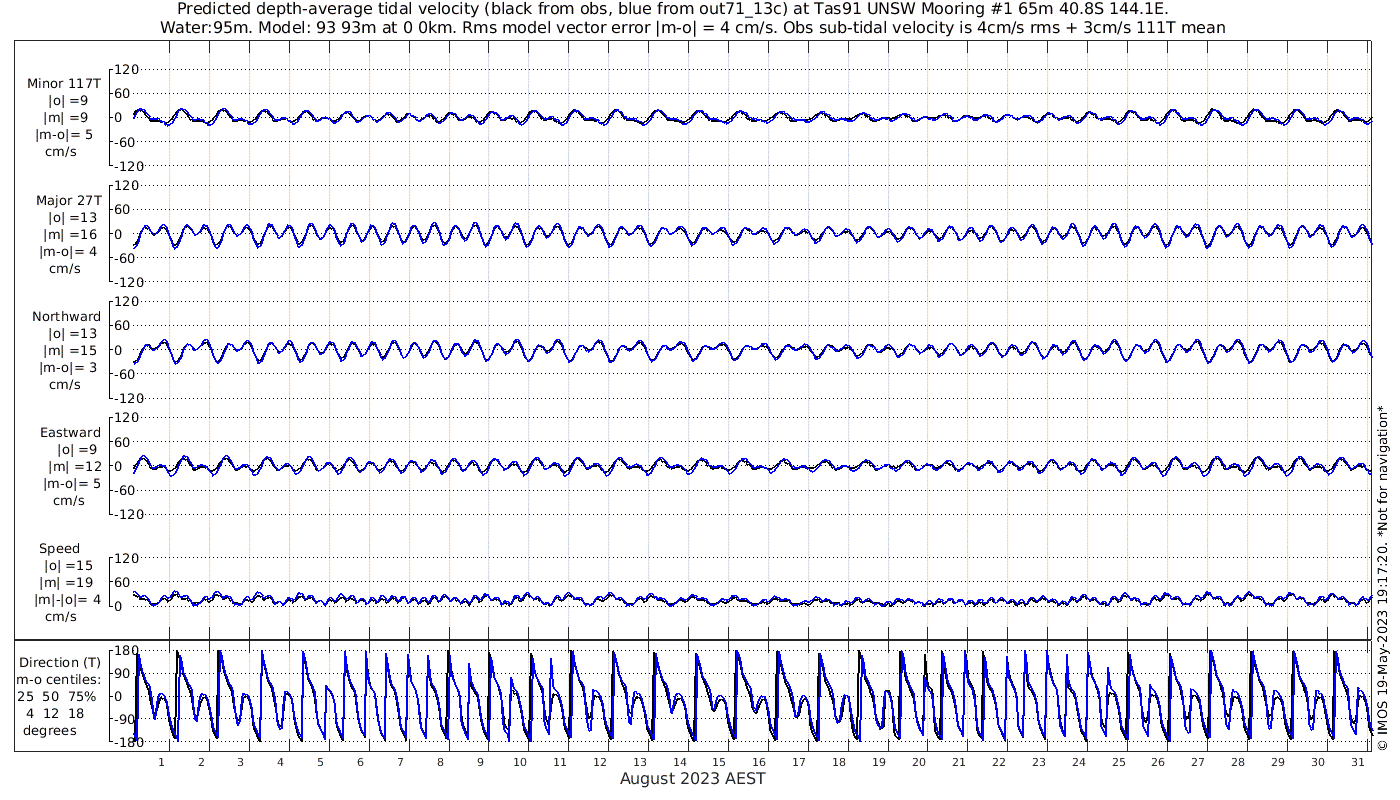Click the '-90' tick on the Direction axis
Viewport: 1400px width, 800px height.
[125, 720]
